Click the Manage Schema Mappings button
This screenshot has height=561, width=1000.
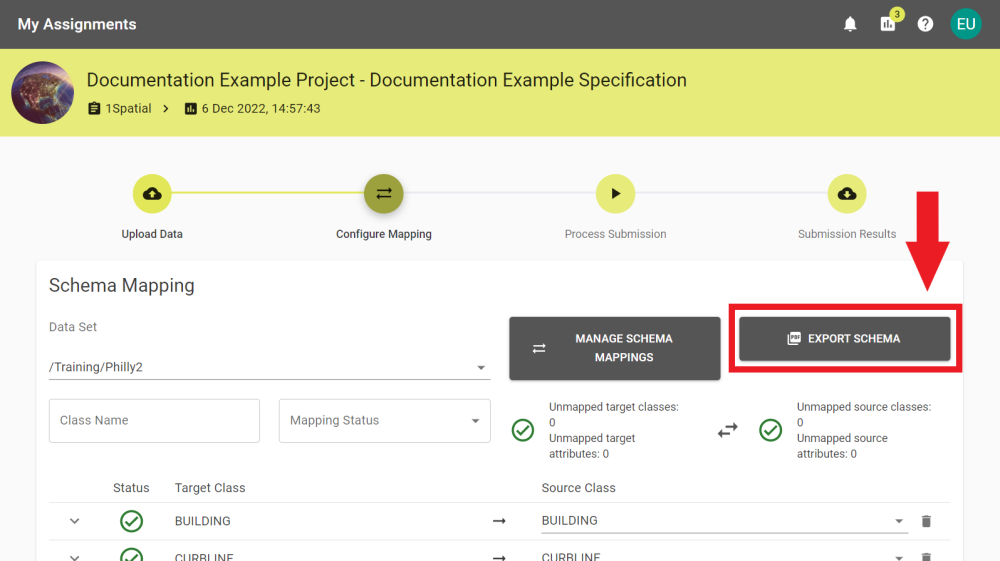point(614,348)
